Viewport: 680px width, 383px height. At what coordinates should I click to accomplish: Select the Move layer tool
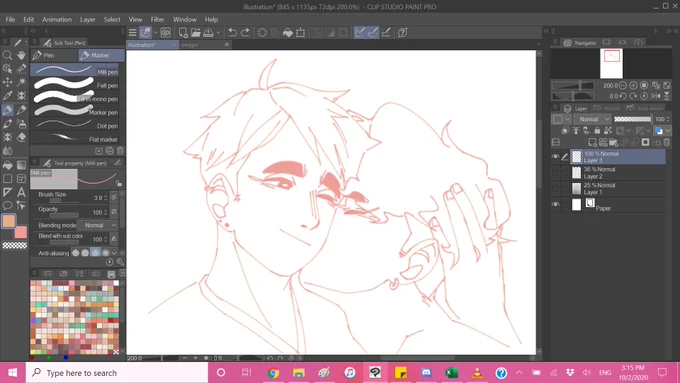[x=7, y=82]
